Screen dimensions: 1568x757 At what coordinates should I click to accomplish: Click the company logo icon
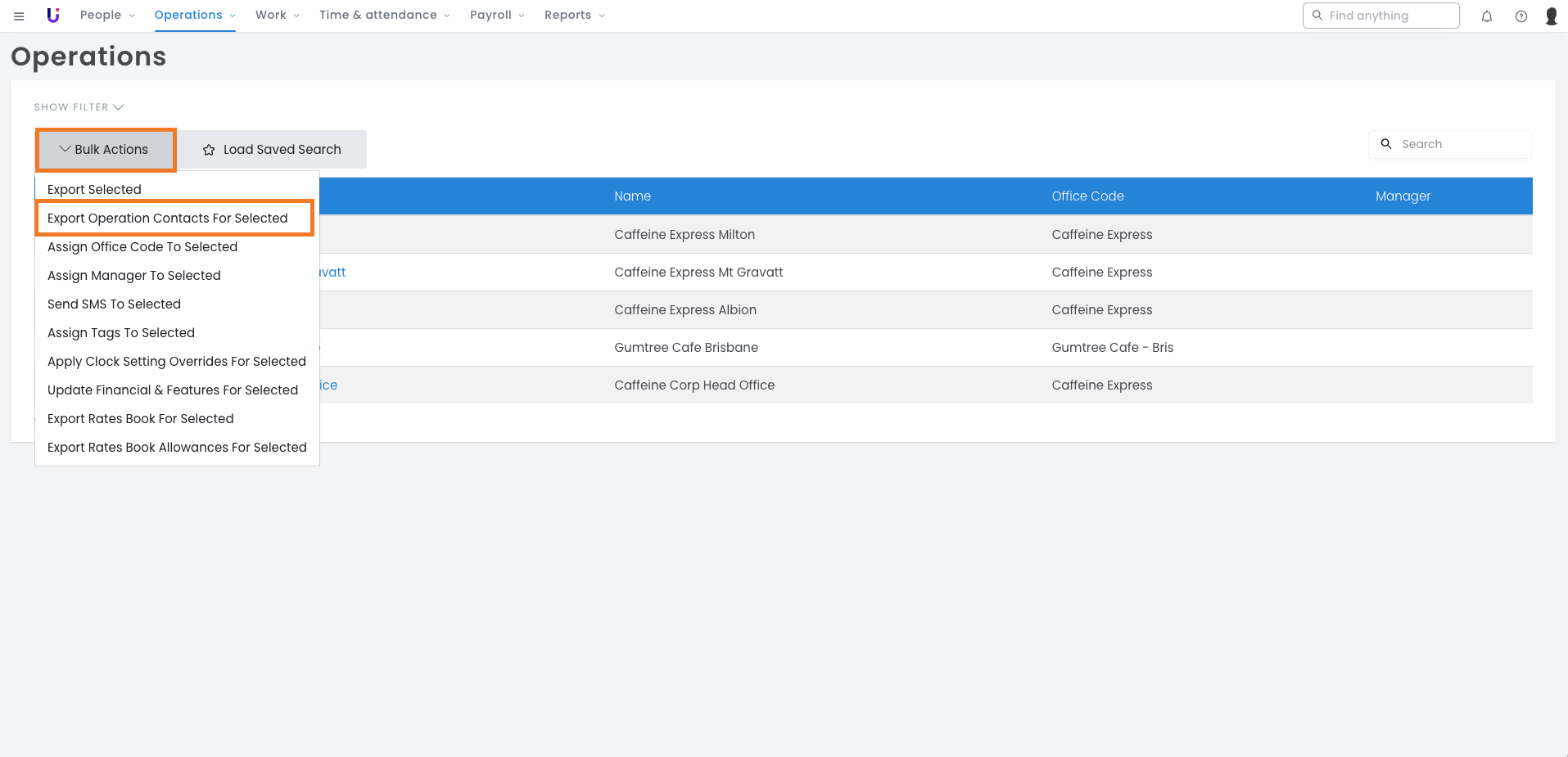pyautogui.click(x=53, y=16)
